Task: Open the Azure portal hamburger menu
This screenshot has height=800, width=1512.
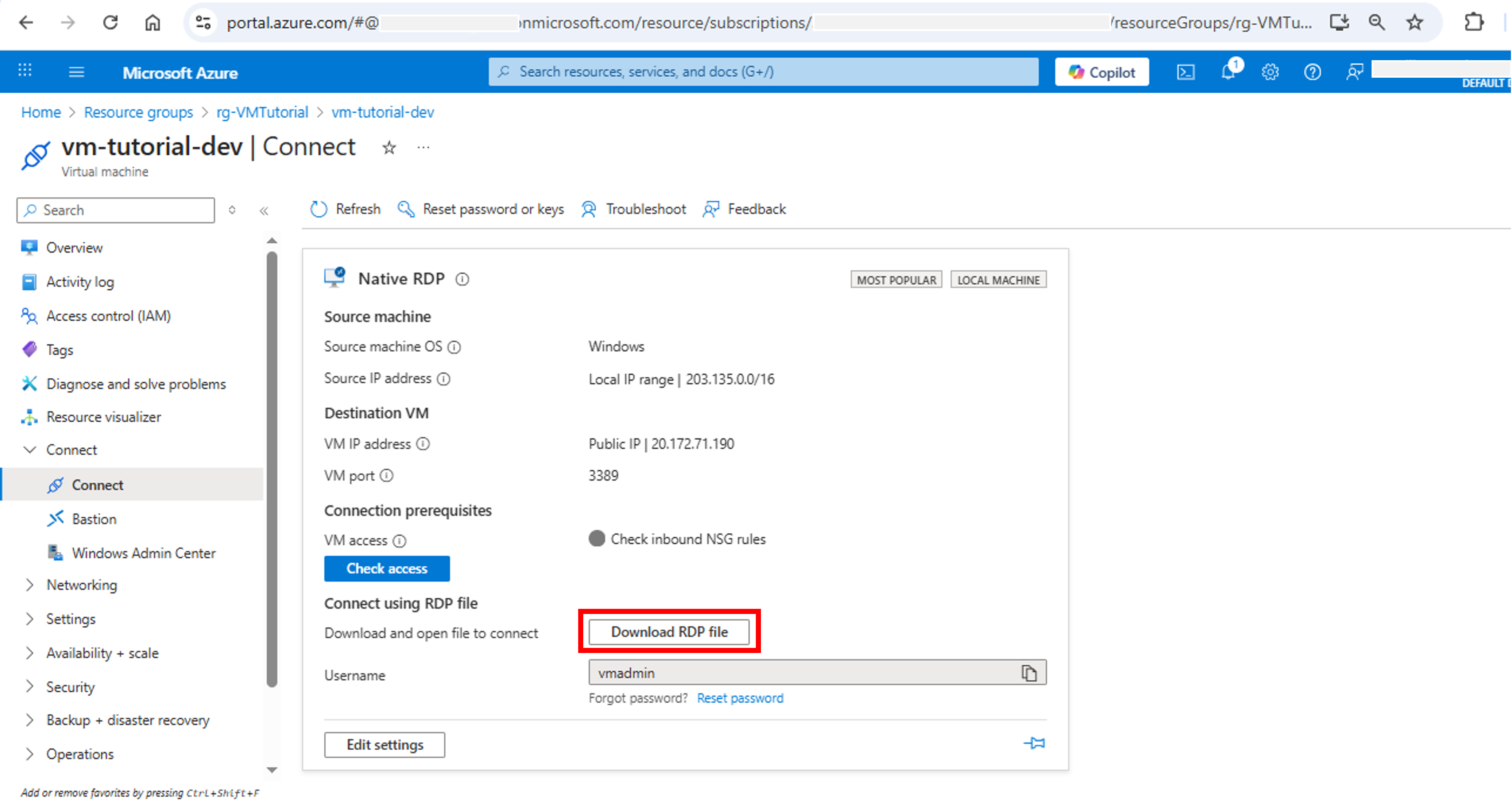Action: (x=76, y=72)
